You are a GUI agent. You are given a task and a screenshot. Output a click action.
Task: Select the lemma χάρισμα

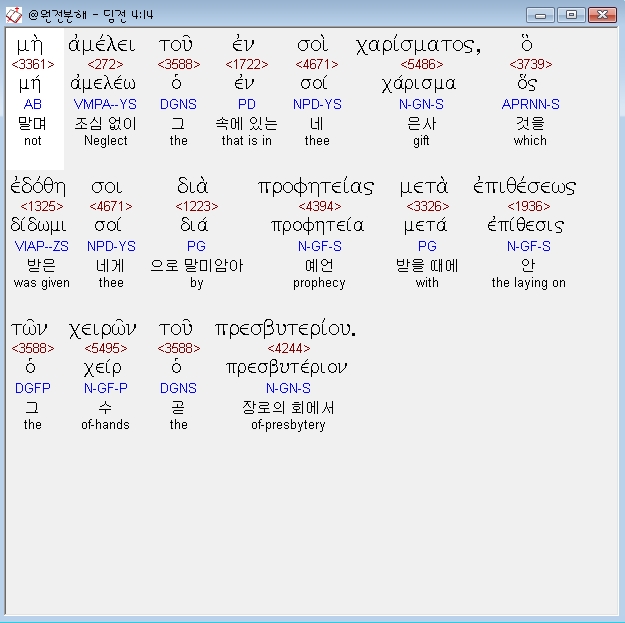tap(419, 84)
